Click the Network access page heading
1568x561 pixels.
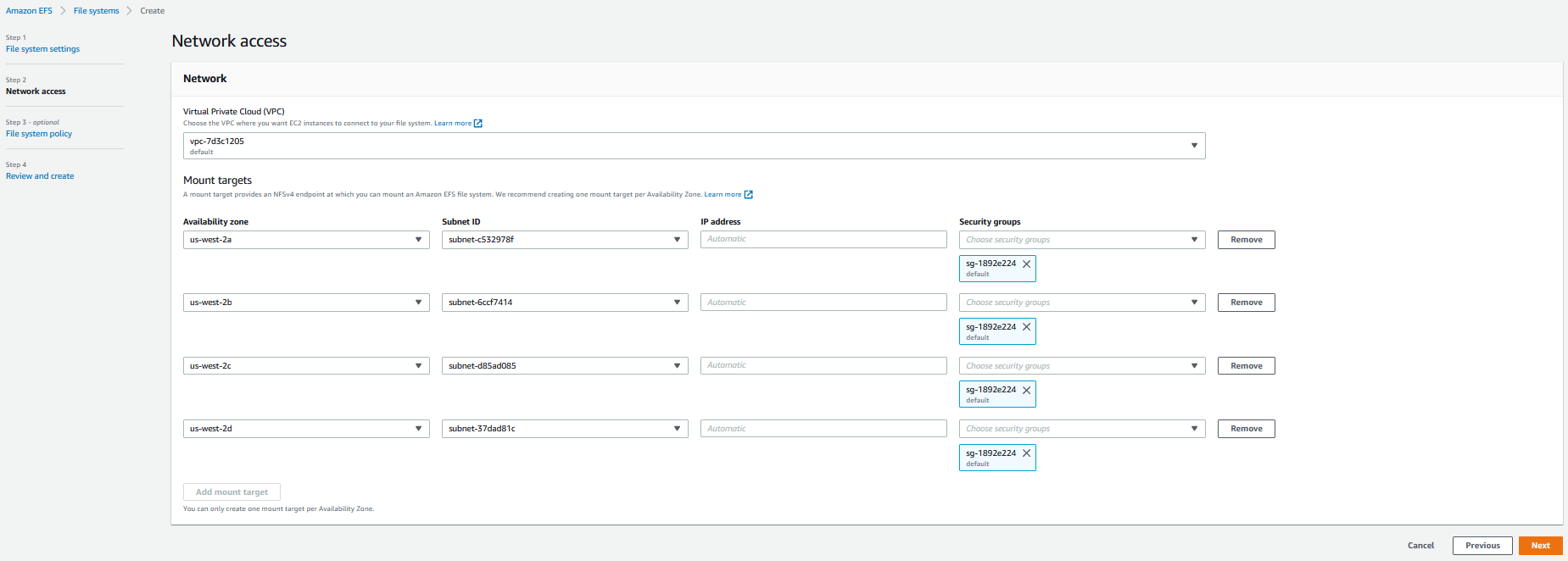[229, 41]
